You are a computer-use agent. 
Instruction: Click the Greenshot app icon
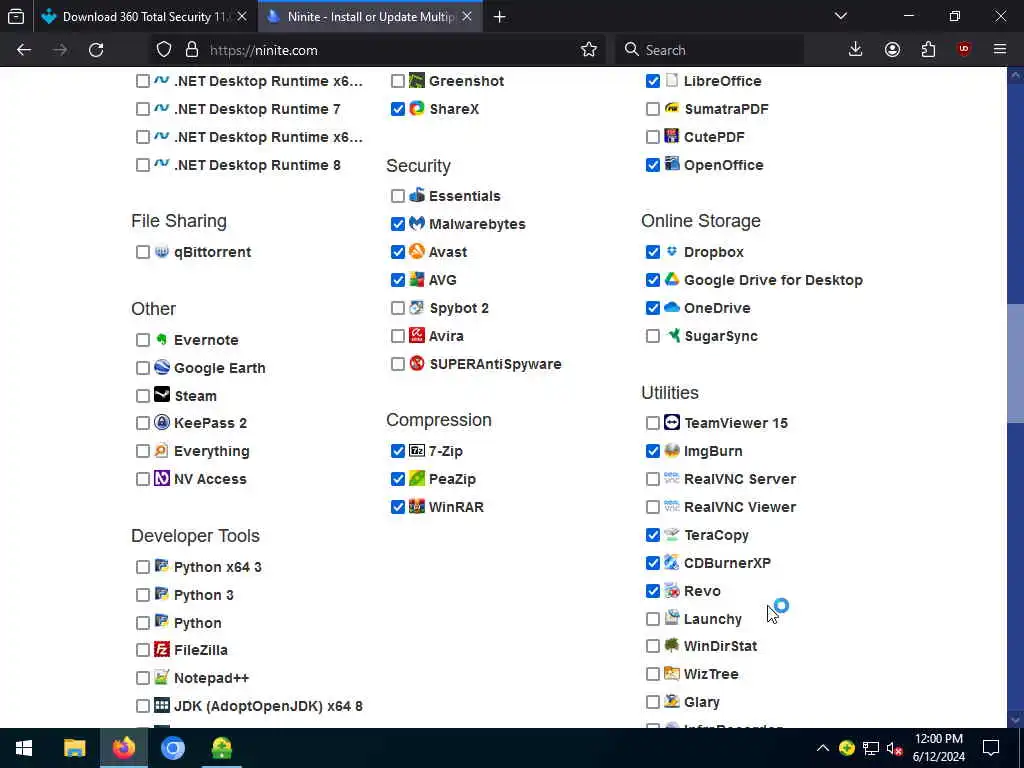point(417,80)
